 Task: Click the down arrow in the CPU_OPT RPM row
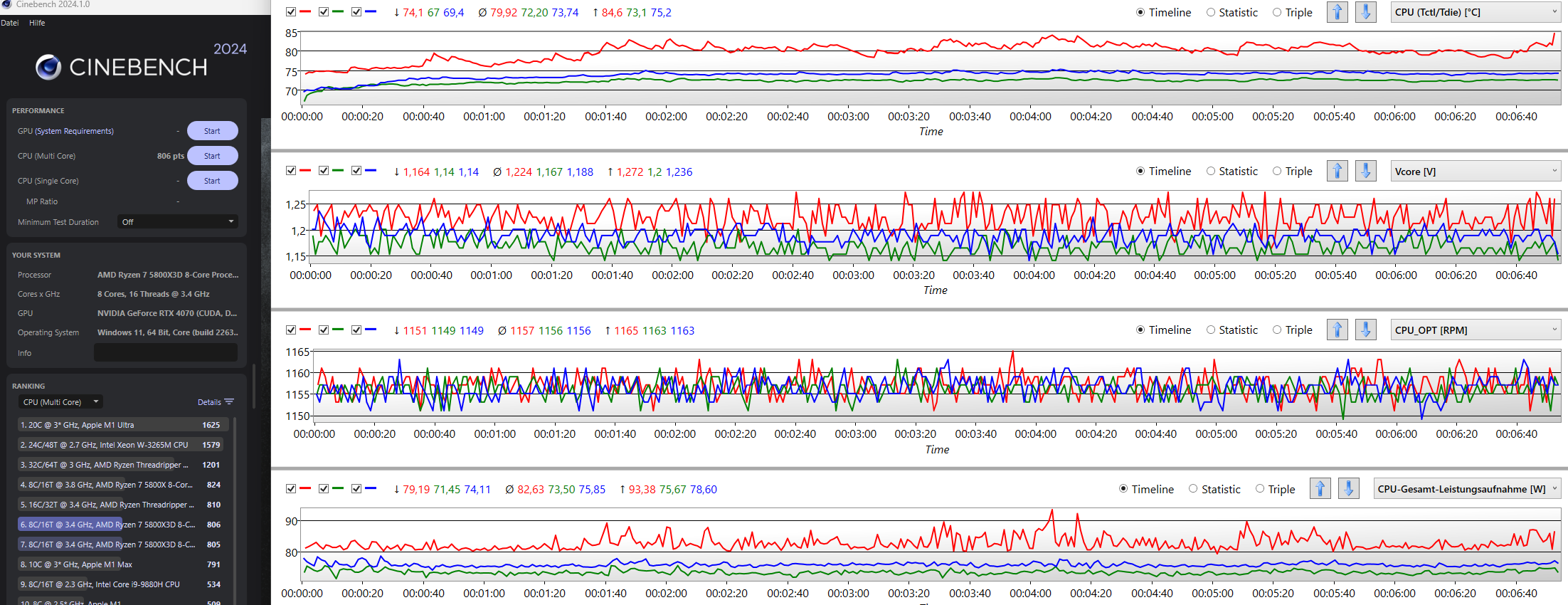point(1365,330)
